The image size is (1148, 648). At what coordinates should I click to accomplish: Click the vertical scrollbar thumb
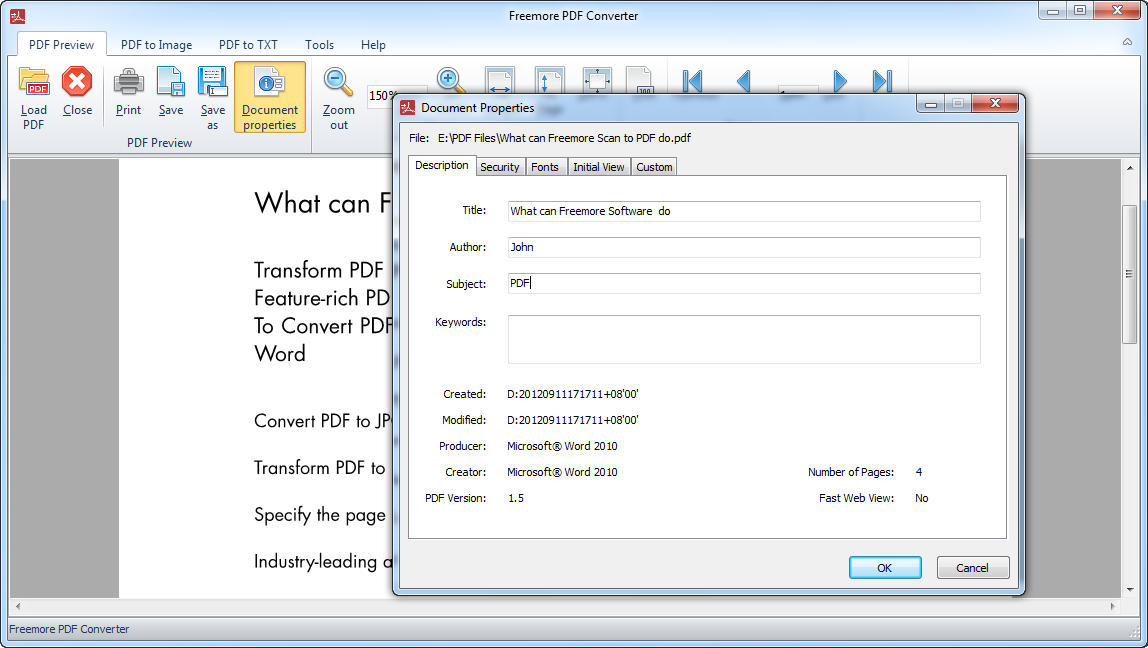tap(1130, 275)
